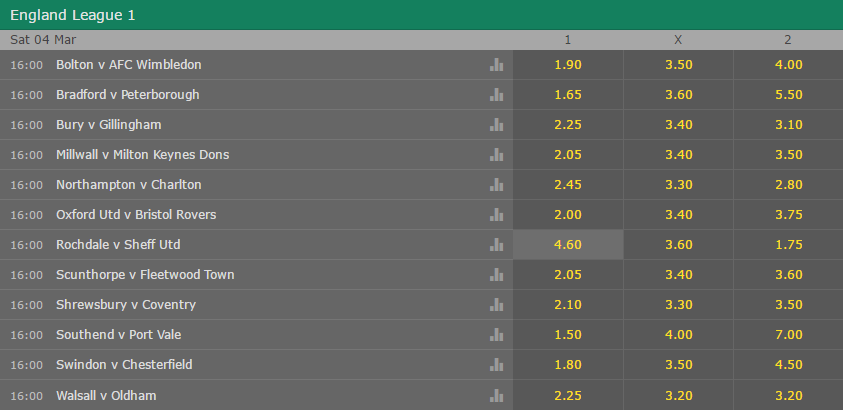
Task: Open Oxford Utd v Bristol Rovers match
Action: point(136,215)
